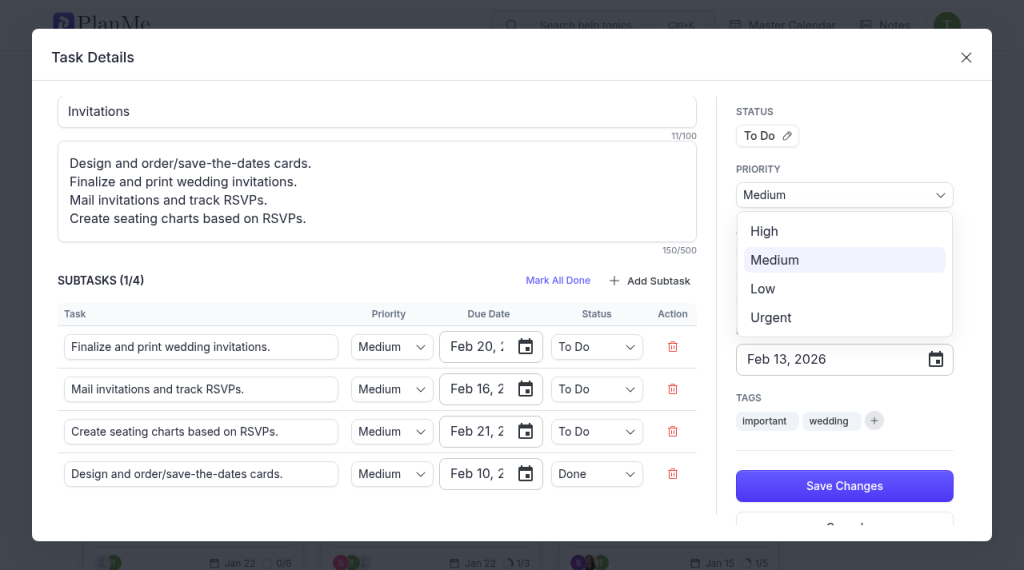Open priority dropdown for Design and order subtask
The height and width of the screenshot is (570, 1024).
pyautogui.click(x=392, y=474)
